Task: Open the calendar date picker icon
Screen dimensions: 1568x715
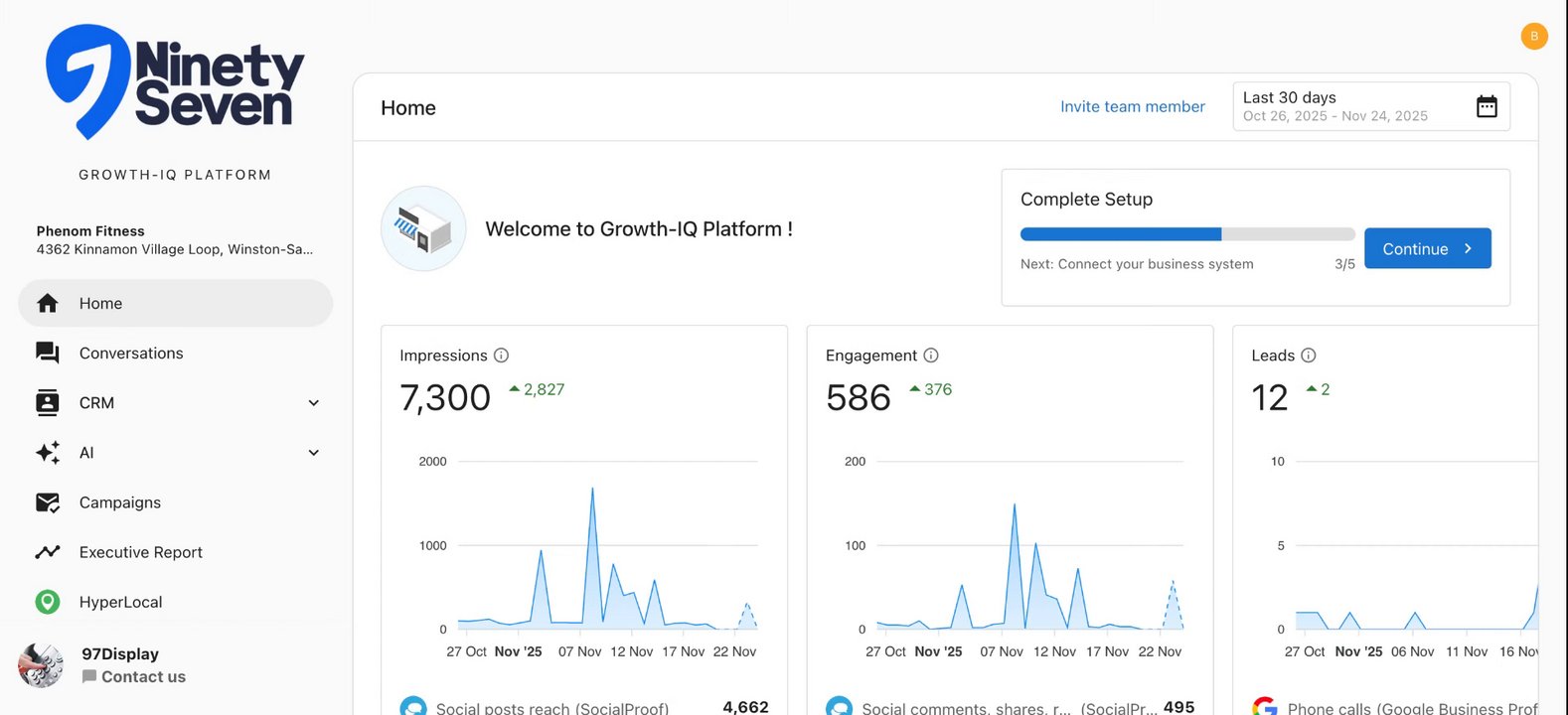Action: (1487, 106)
